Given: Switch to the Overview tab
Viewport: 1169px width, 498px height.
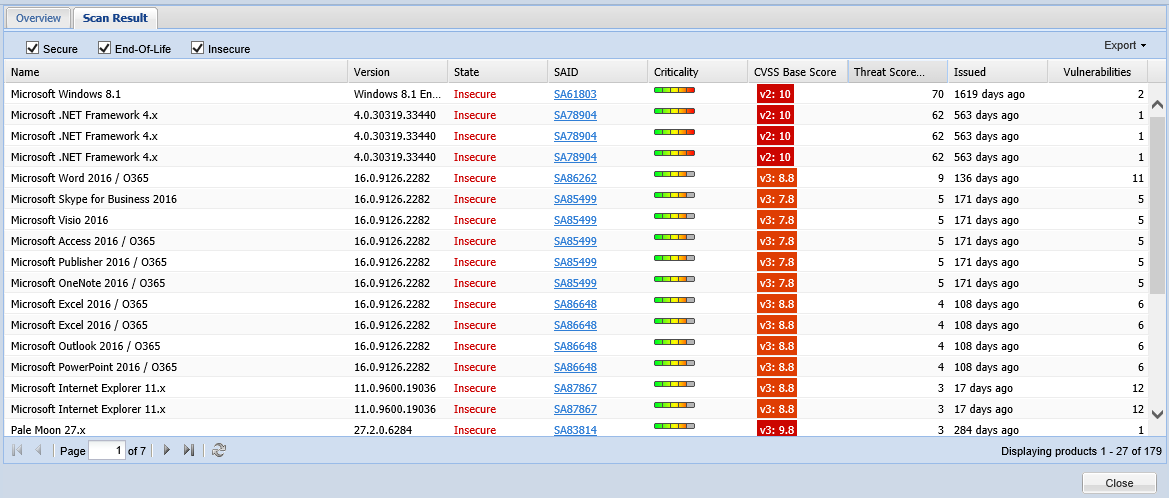Looking at the screenshot, I should click(38, 18).
